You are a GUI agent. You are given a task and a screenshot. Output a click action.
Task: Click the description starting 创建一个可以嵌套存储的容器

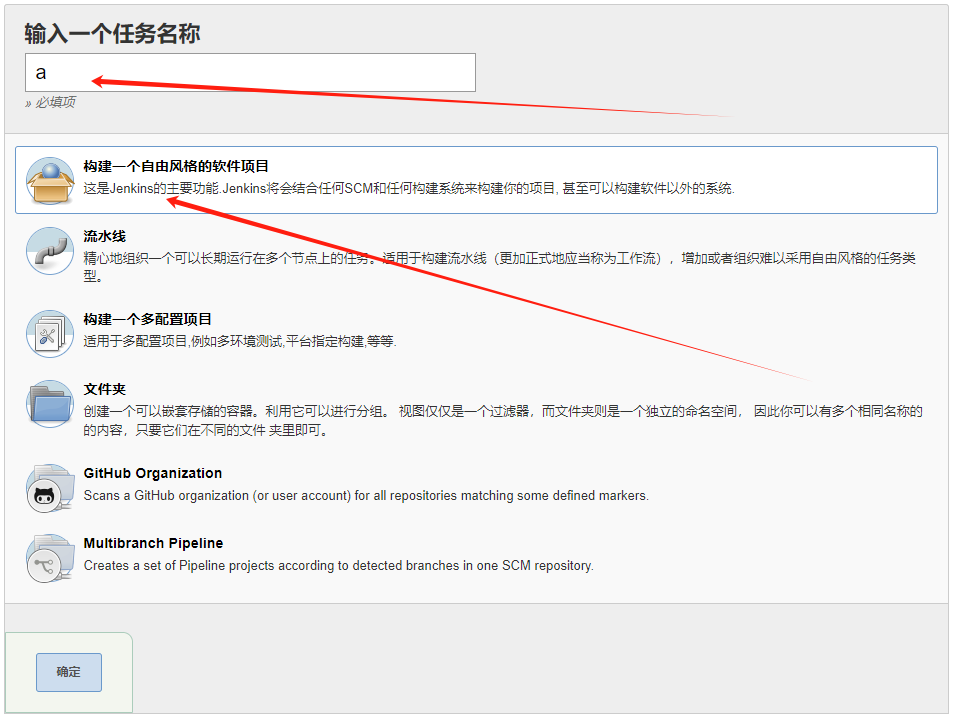[503, 420]
